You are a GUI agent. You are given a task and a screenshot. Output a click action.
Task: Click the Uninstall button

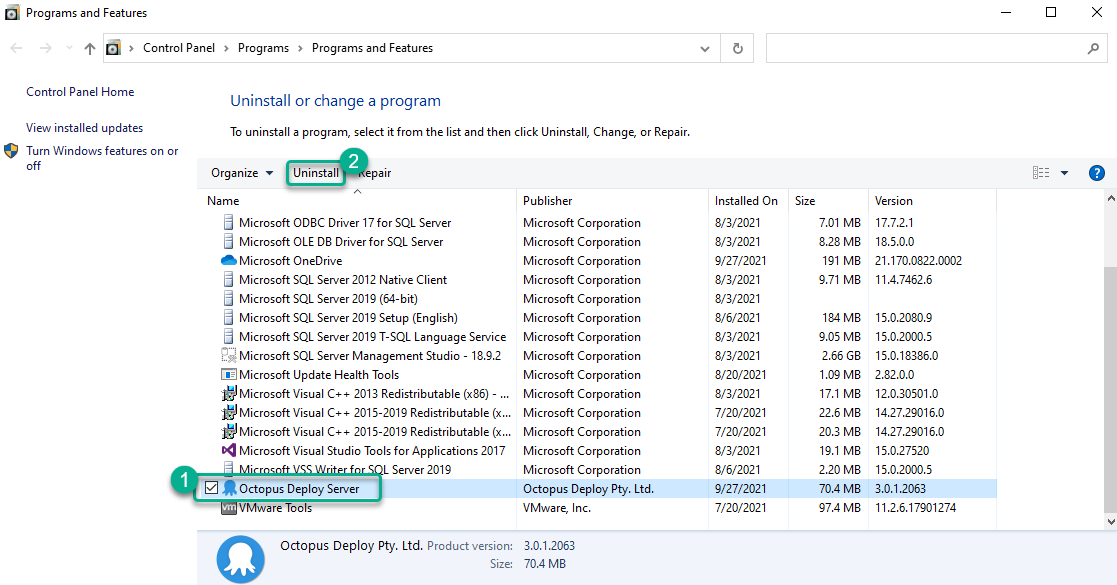point(315,172)
